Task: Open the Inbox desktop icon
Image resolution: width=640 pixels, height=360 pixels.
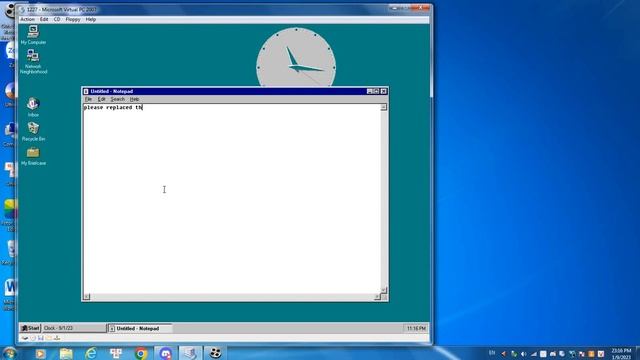Action: [33, 107]
